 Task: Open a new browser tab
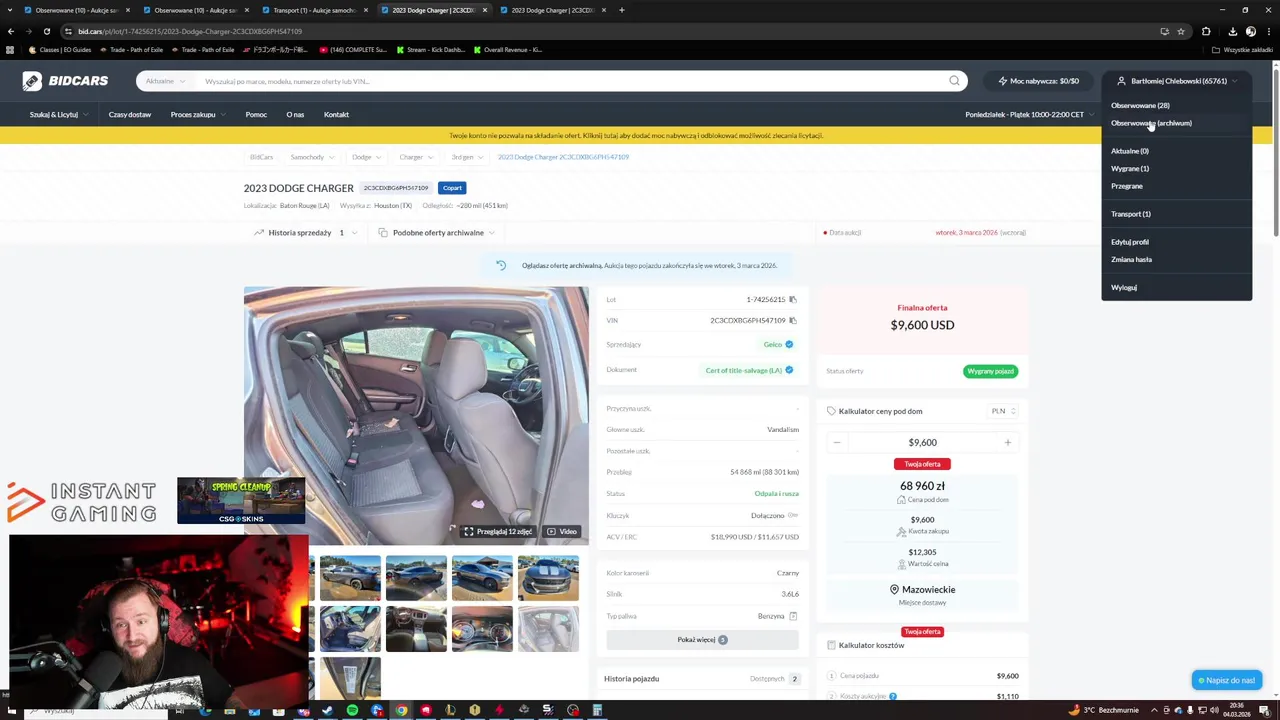(x=622, y=10)
